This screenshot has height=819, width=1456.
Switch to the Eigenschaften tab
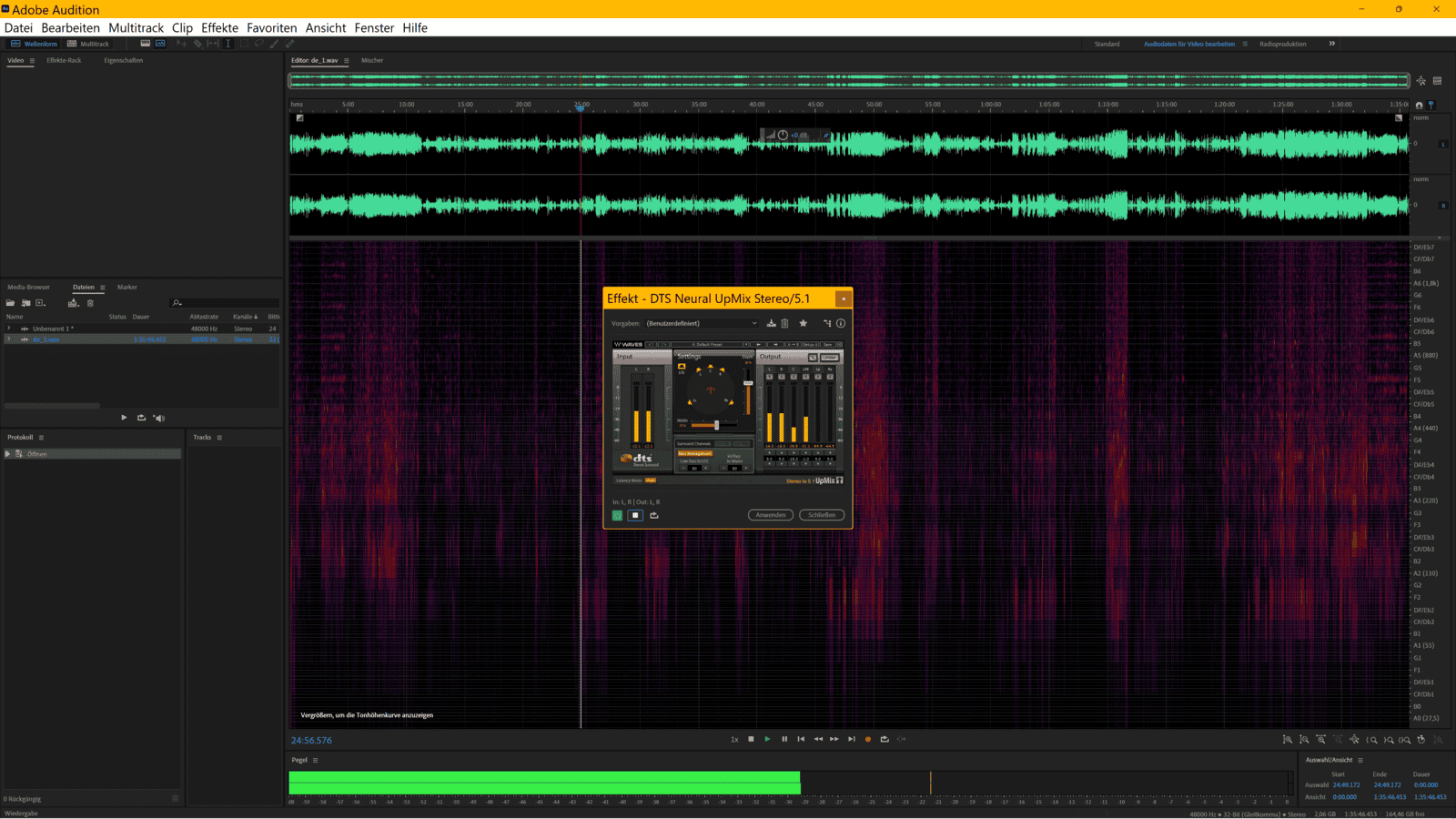123,60
